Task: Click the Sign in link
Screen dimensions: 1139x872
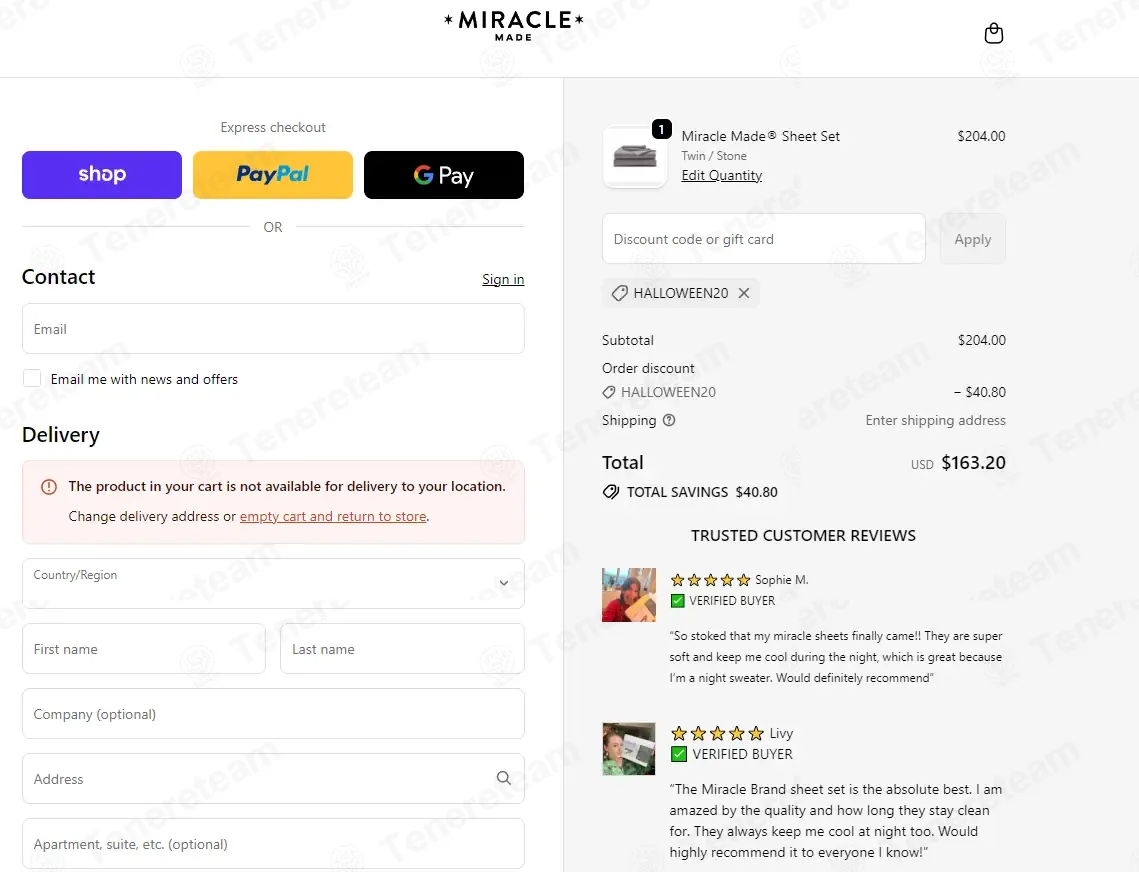Action: coord(502,279)
